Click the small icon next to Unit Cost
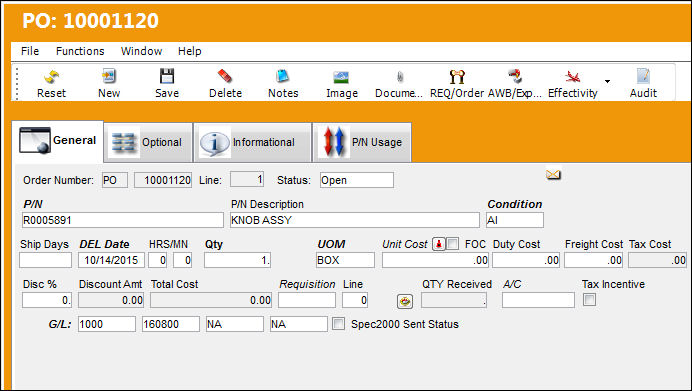 (439, 244)
